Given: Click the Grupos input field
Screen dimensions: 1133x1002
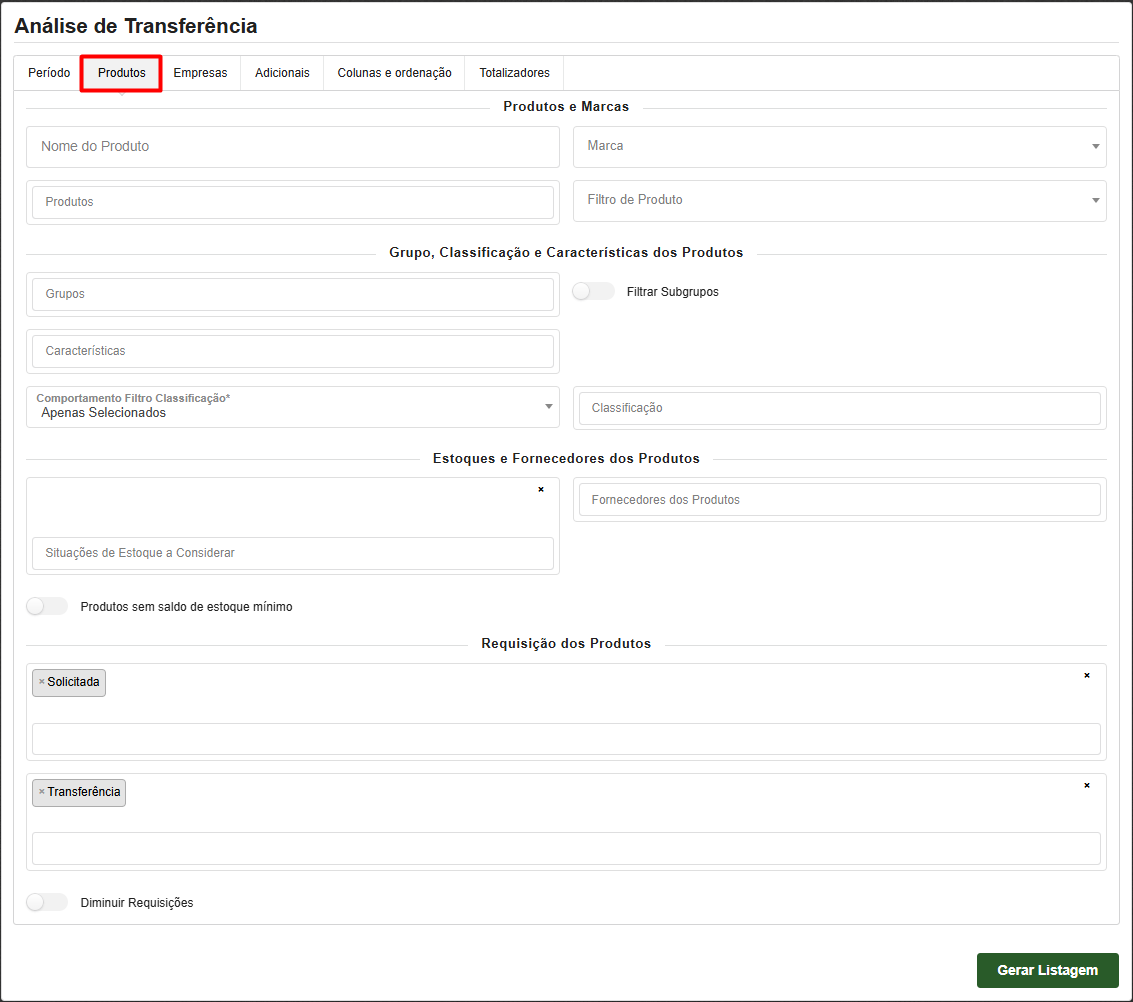Looking at the screenshot, I should [x=293, y=294].
